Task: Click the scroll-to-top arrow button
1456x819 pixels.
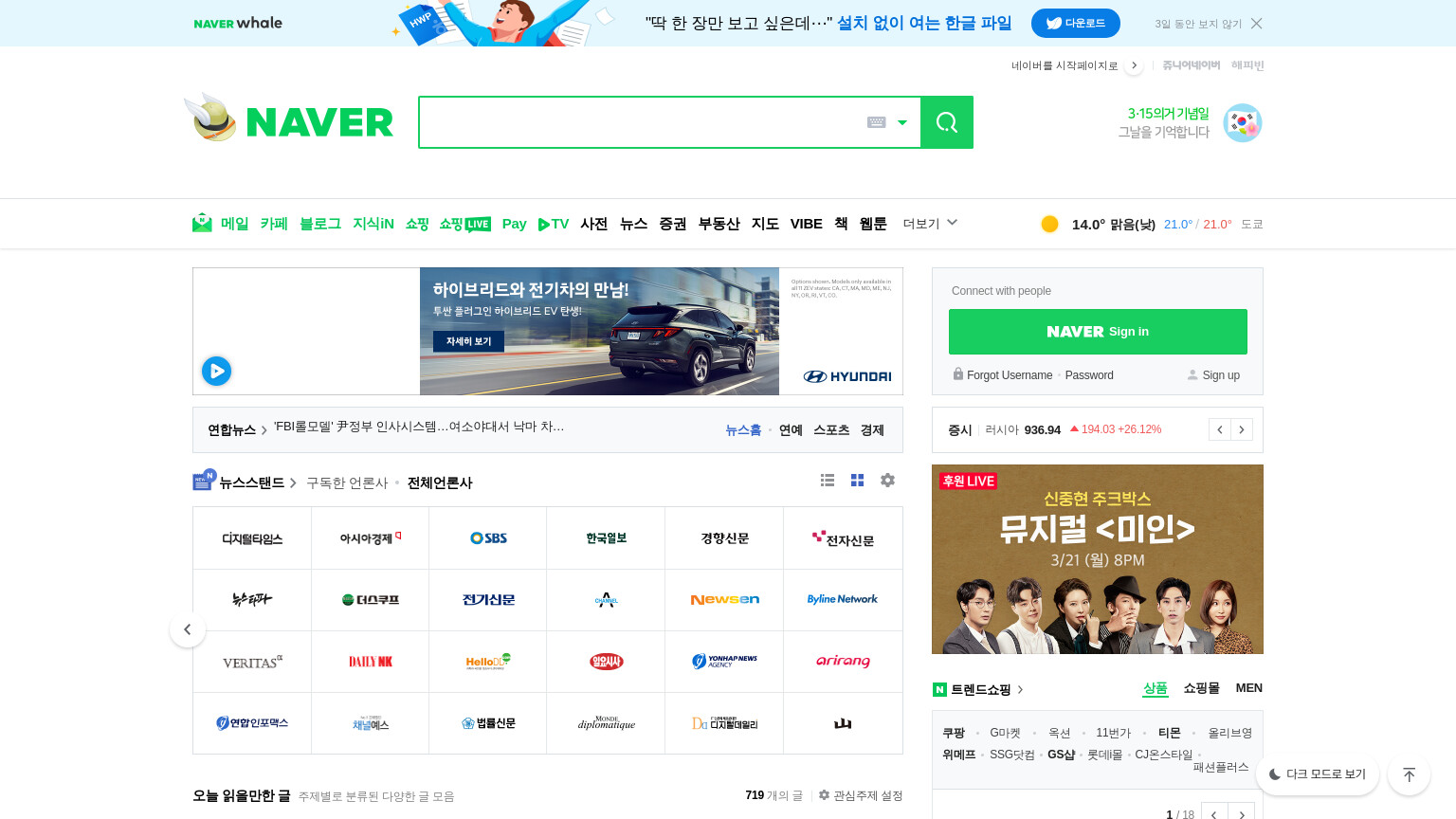Action: coord(1409,774)
